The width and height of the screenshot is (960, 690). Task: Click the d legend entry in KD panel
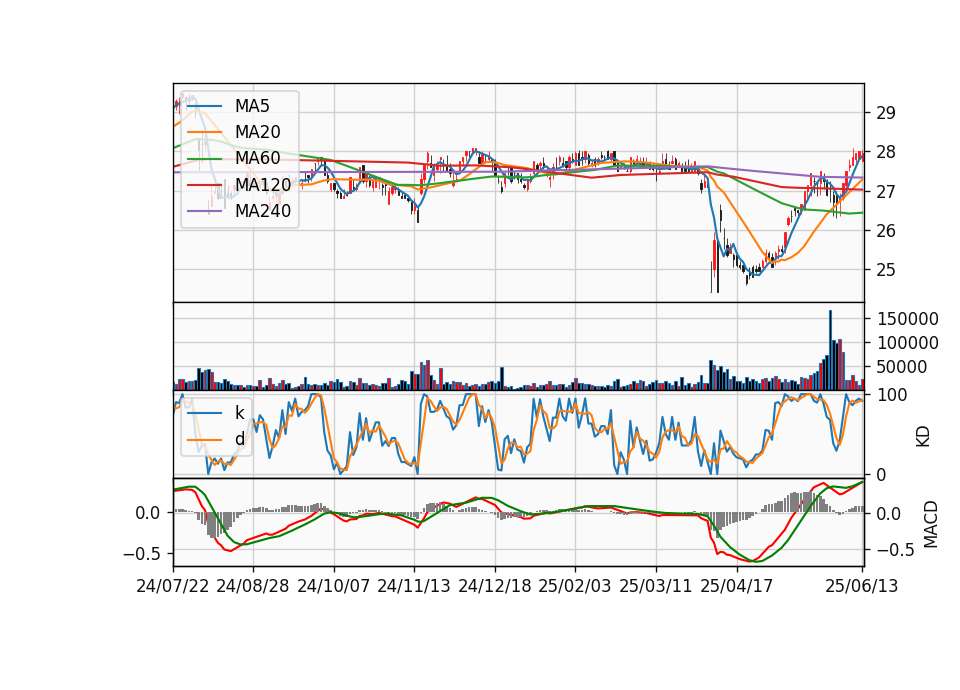(x=239, y=439)
